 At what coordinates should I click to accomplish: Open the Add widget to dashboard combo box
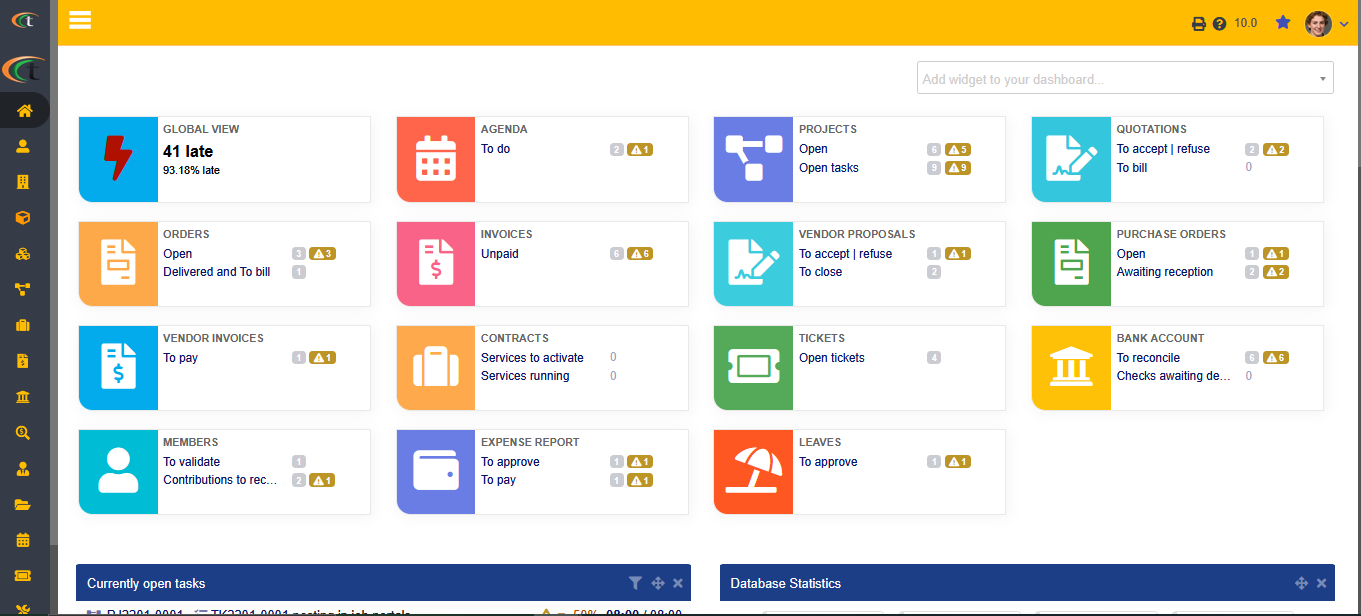pos(1124,79)
